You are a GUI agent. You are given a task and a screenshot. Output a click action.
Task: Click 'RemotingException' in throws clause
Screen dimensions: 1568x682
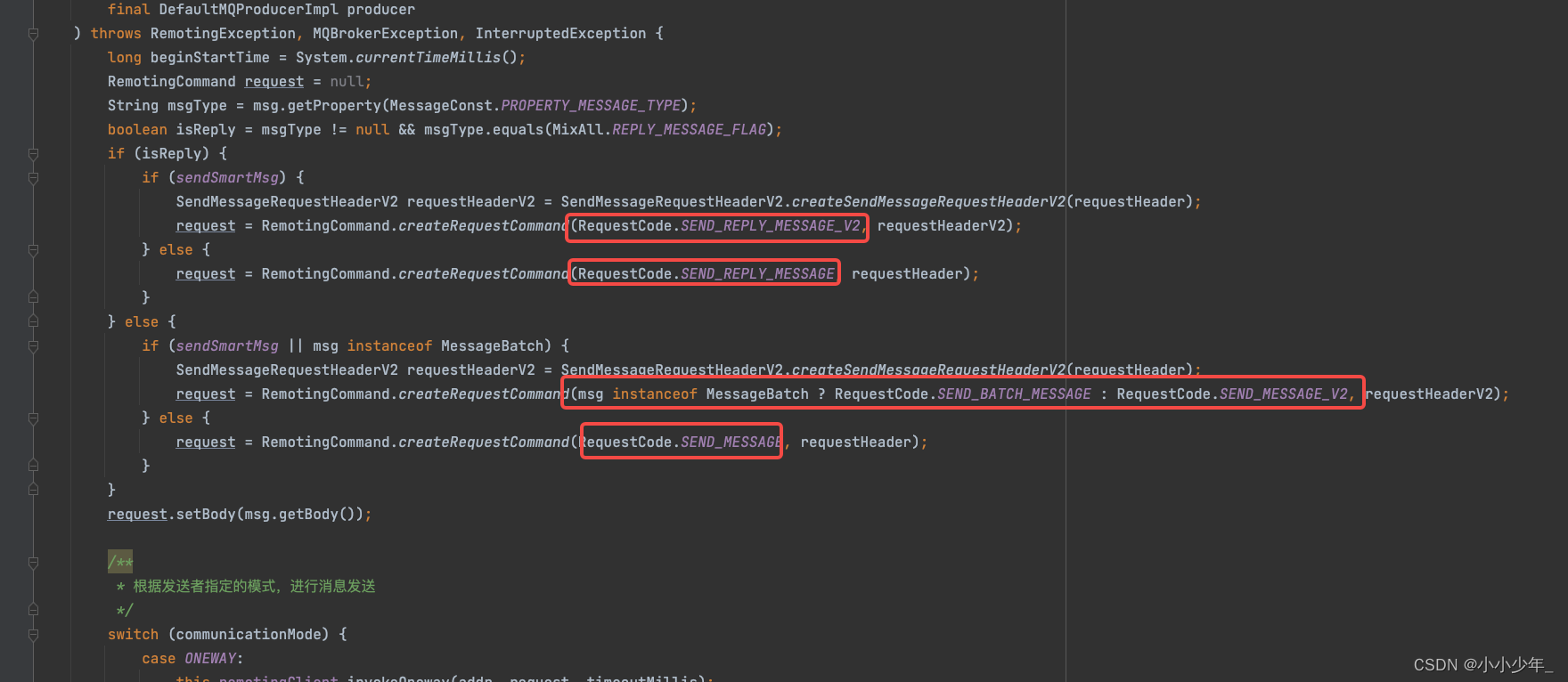coord(223,34)
